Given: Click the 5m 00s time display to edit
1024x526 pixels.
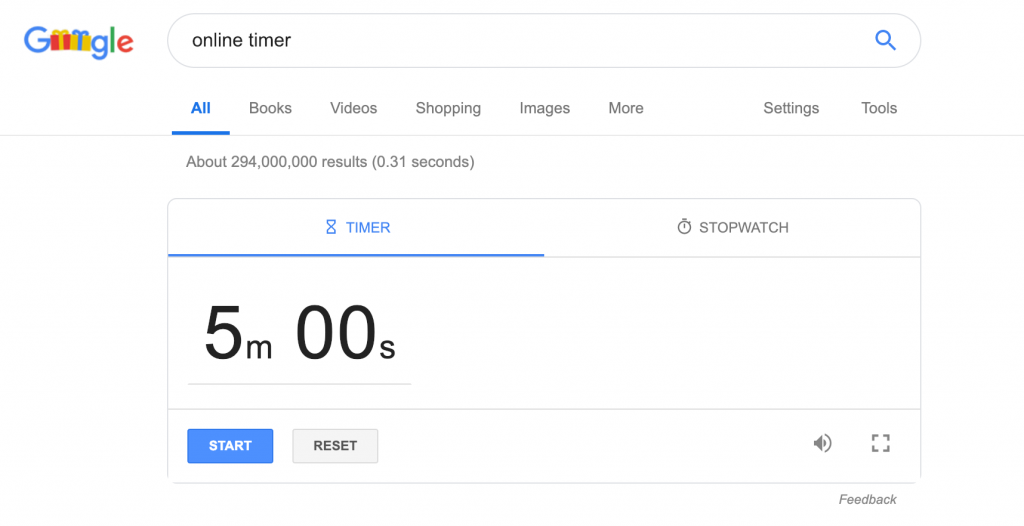Looking at the screenshot, I should pos(300,334).
